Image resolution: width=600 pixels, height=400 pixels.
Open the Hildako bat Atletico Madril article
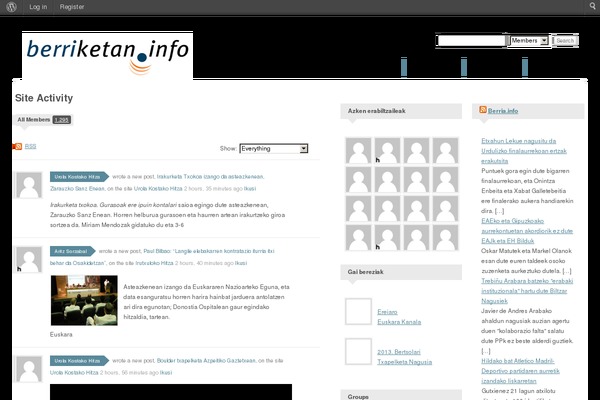[x=520, y=371]
